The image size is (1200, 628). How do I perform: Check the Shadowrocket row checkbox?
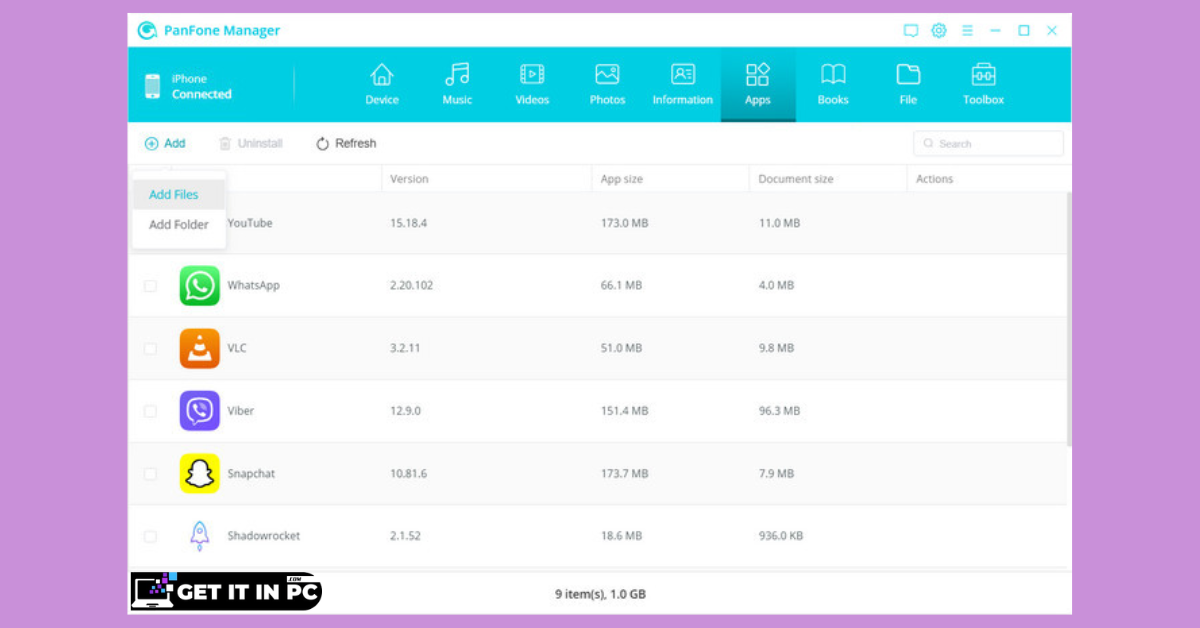[x=150, y=537]
